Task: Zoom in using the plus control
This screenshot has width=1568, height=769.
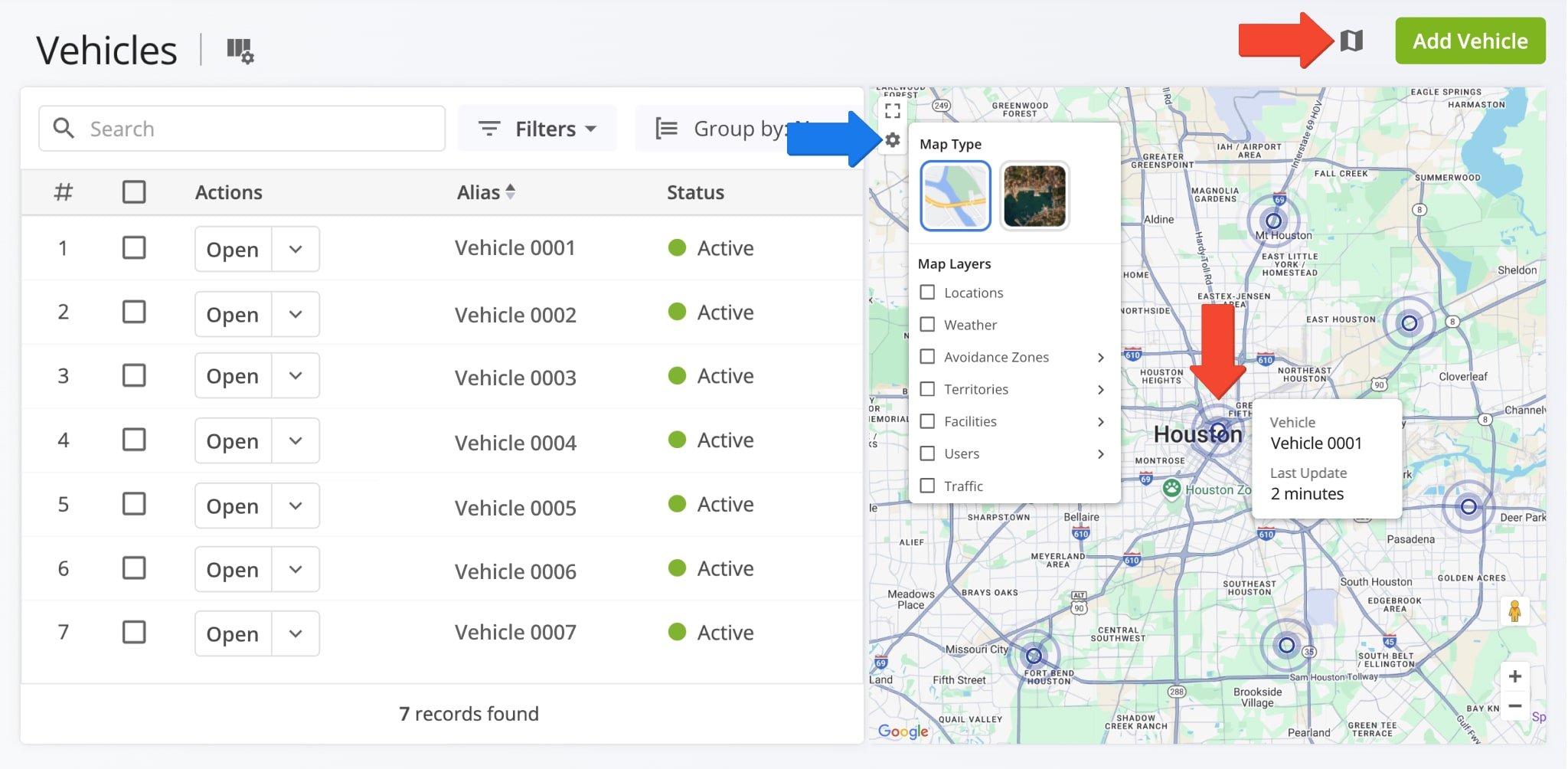Action: pos(1515,675)
